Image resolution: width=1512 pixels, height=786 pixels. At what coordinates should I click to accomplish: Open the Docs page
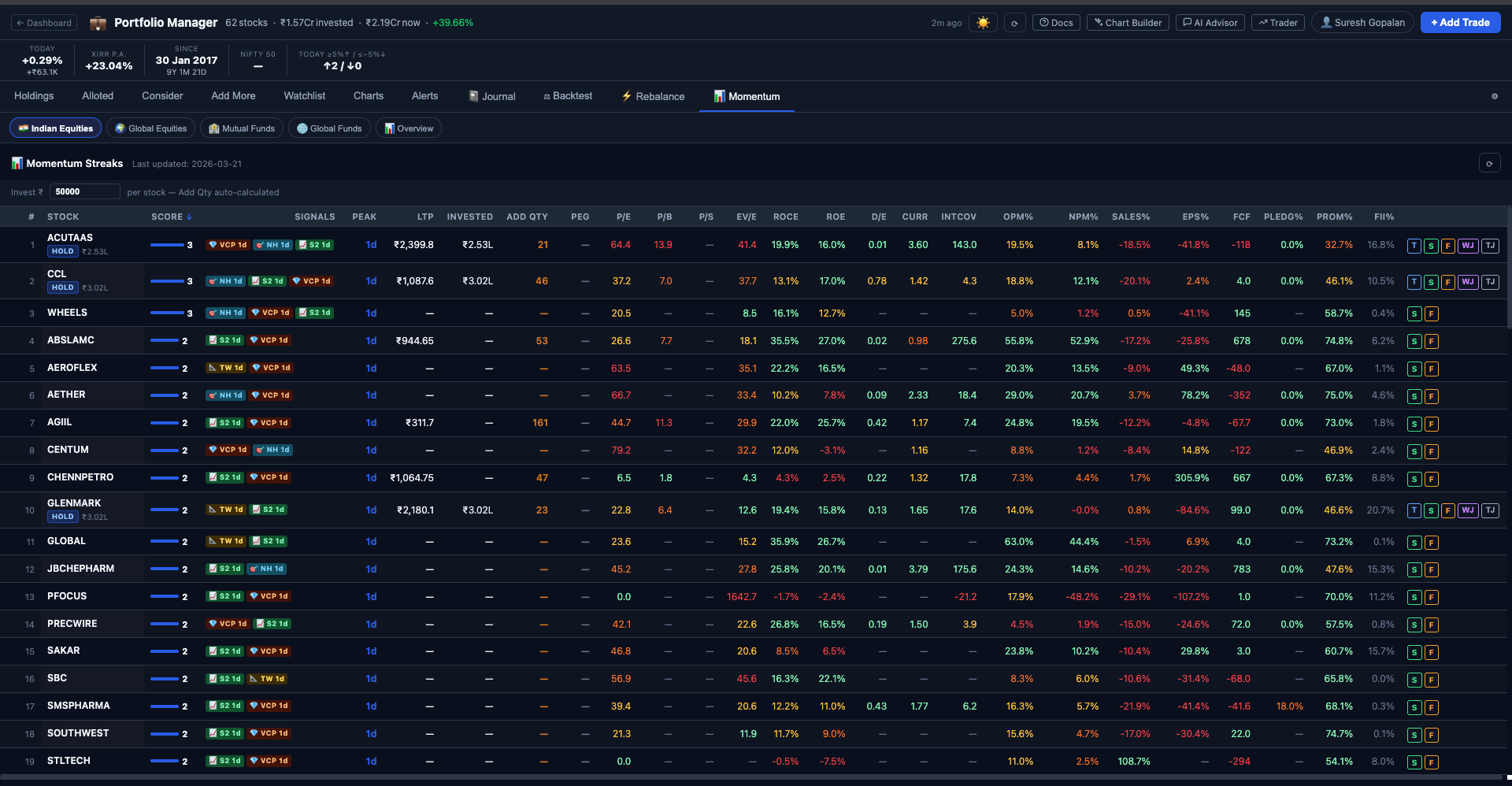coord(1056,22)
